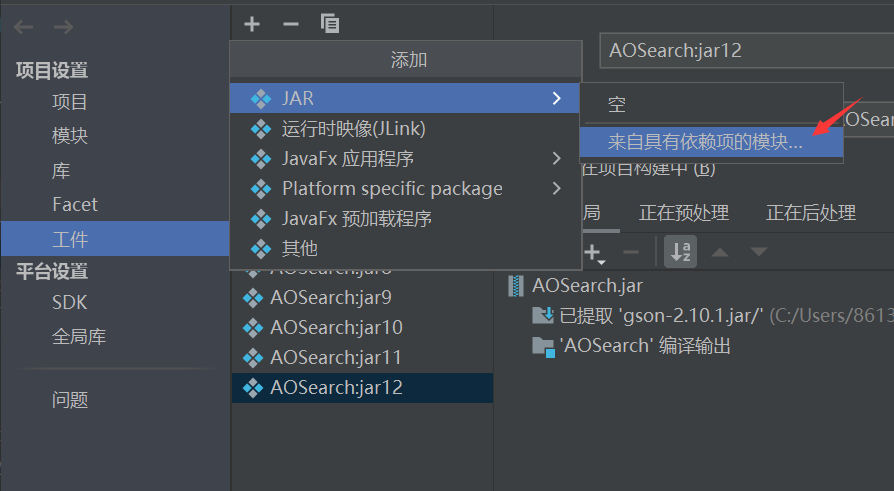
Task: Expand the JAR submenu arrow
Action: click(x=556, y=98)
